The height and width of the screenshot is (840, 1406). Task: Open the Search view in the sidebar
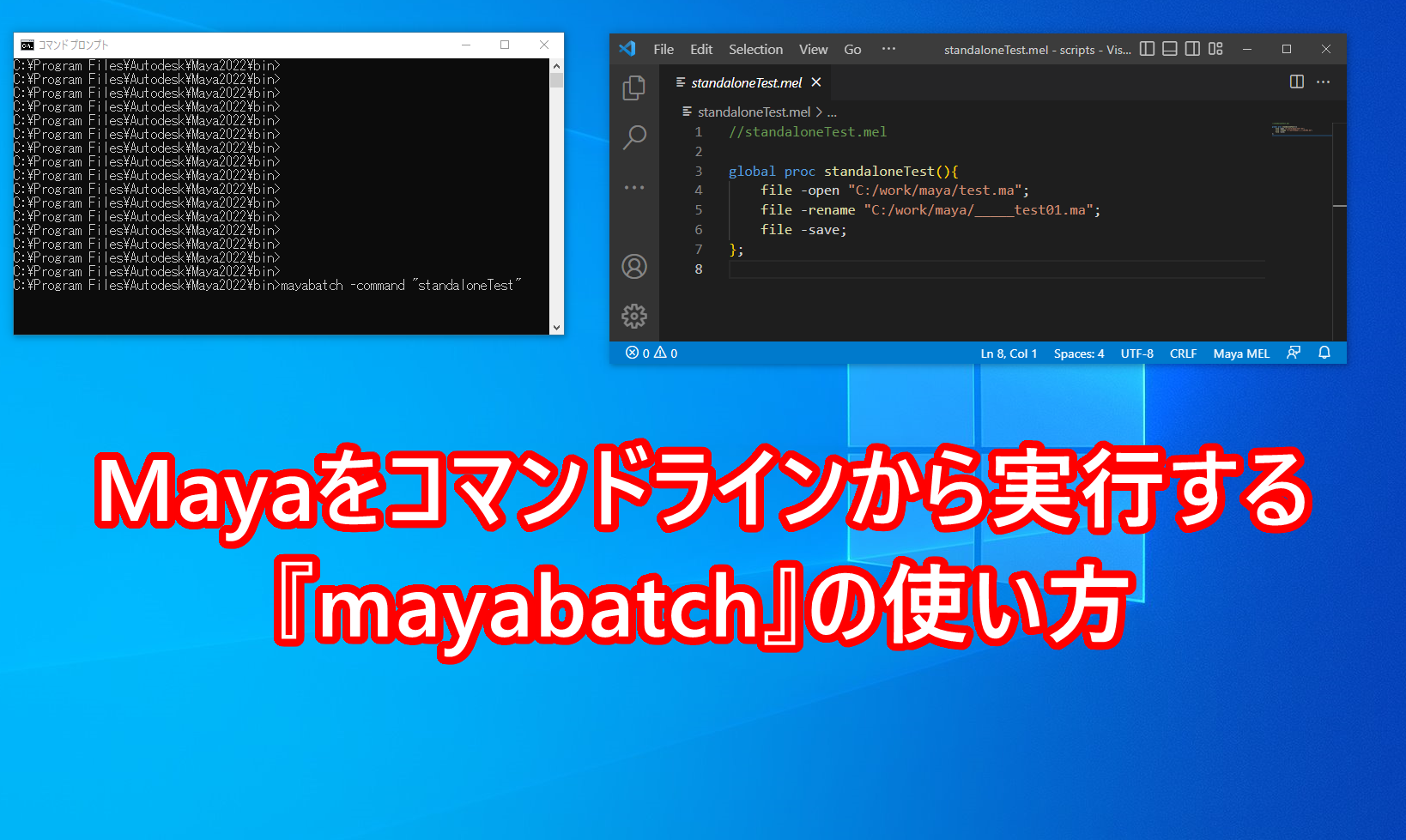pos(634,137)
